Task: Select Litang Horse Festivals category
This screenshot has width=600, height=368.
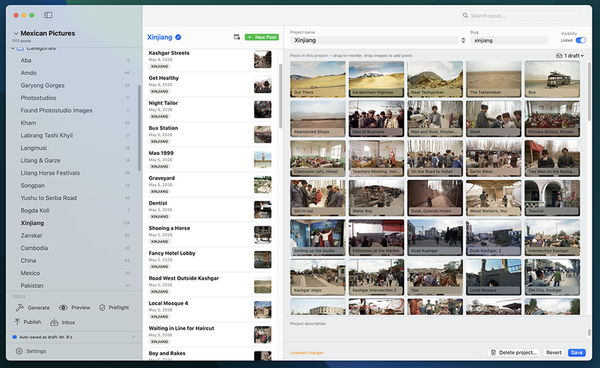Action: 75,173
